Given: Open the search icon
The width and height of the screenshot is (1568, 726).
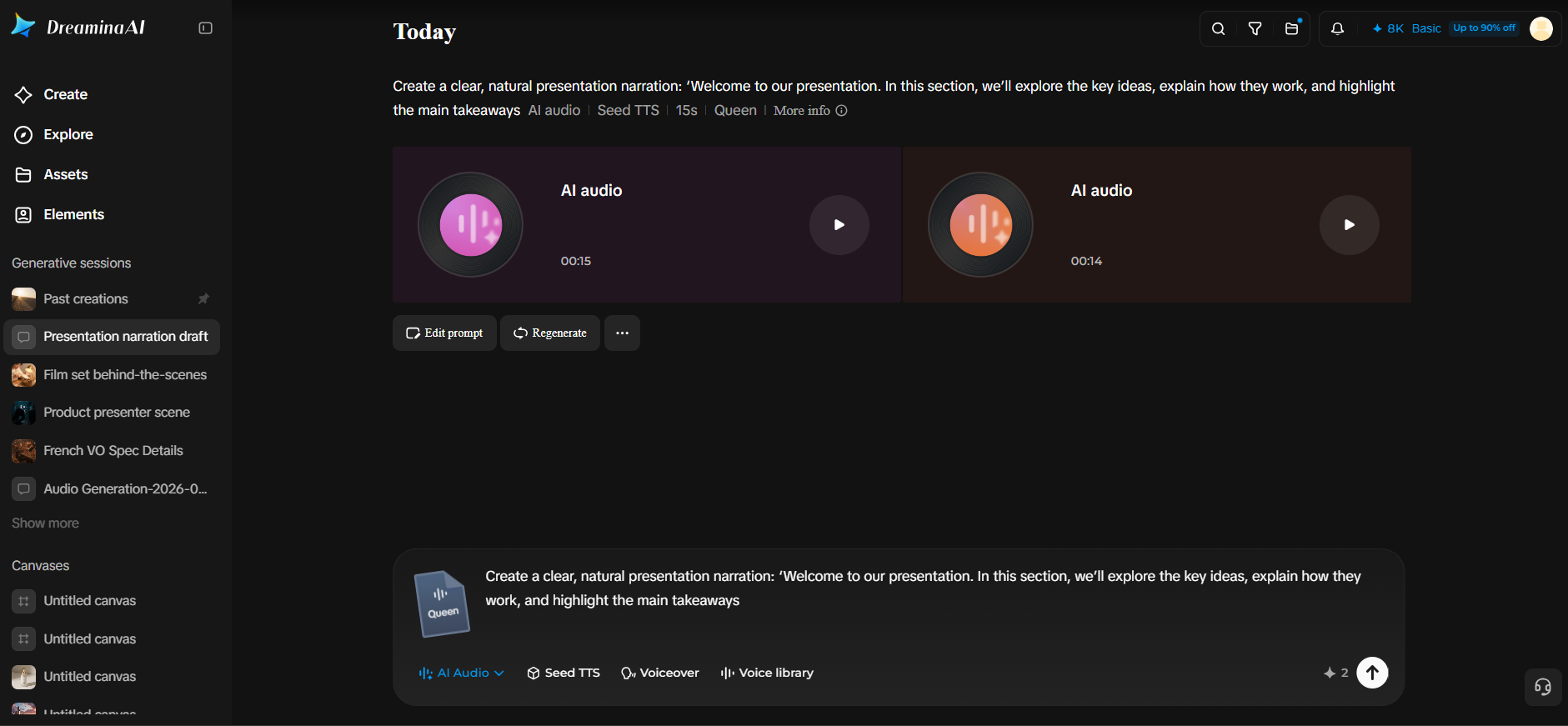Looking at the screenshot, I should click(1218, 29).
